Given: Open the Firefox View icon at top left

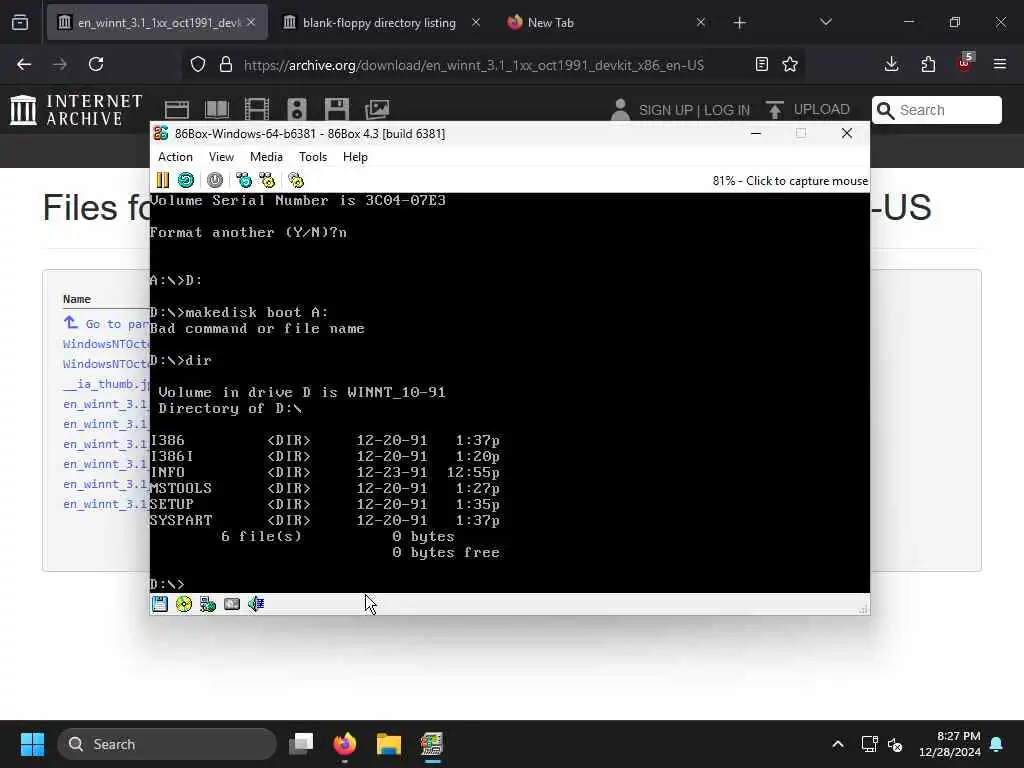Looking at the screenshot, I should click(x=20, y=23).
